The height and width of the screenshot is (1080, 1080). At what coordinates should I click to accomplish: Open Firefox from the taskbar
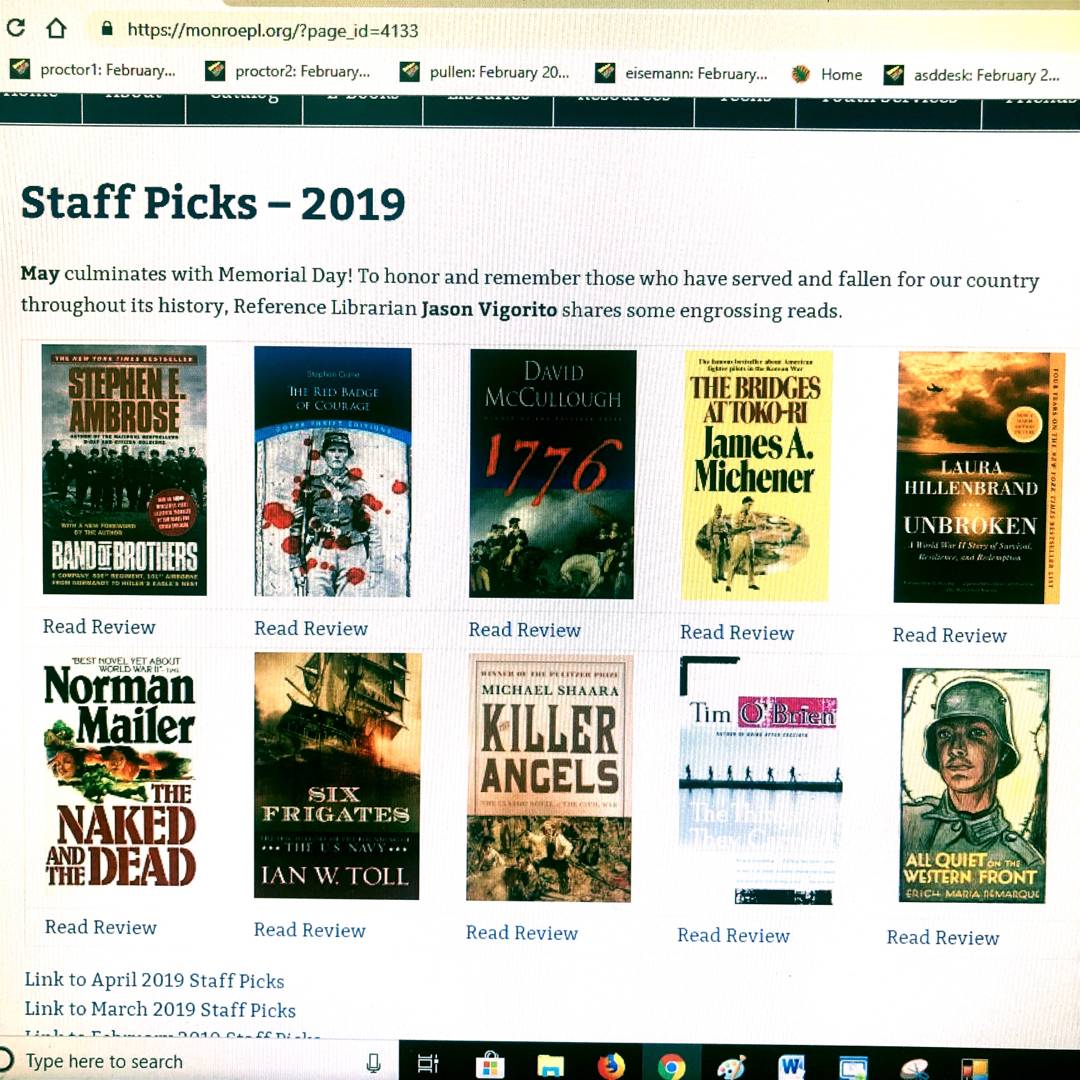(x=611, y=1065)
